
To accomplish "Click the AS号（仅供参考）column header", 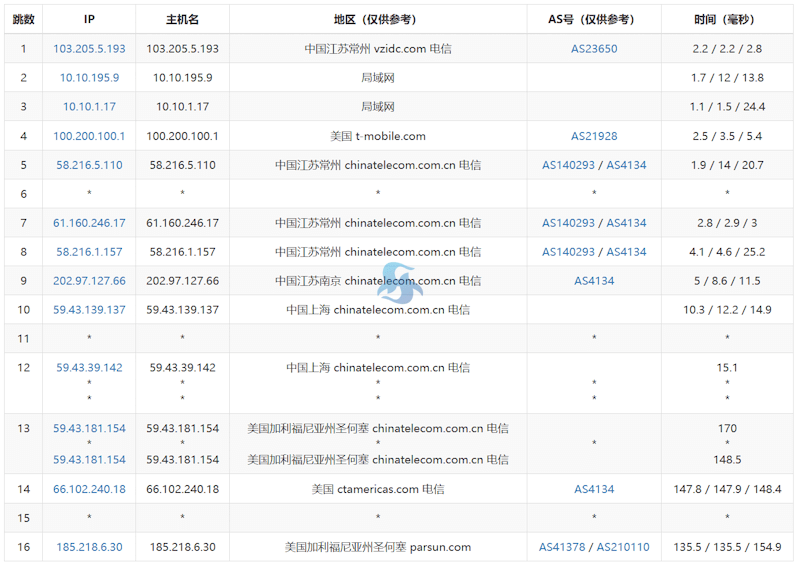I will (594, 19).
